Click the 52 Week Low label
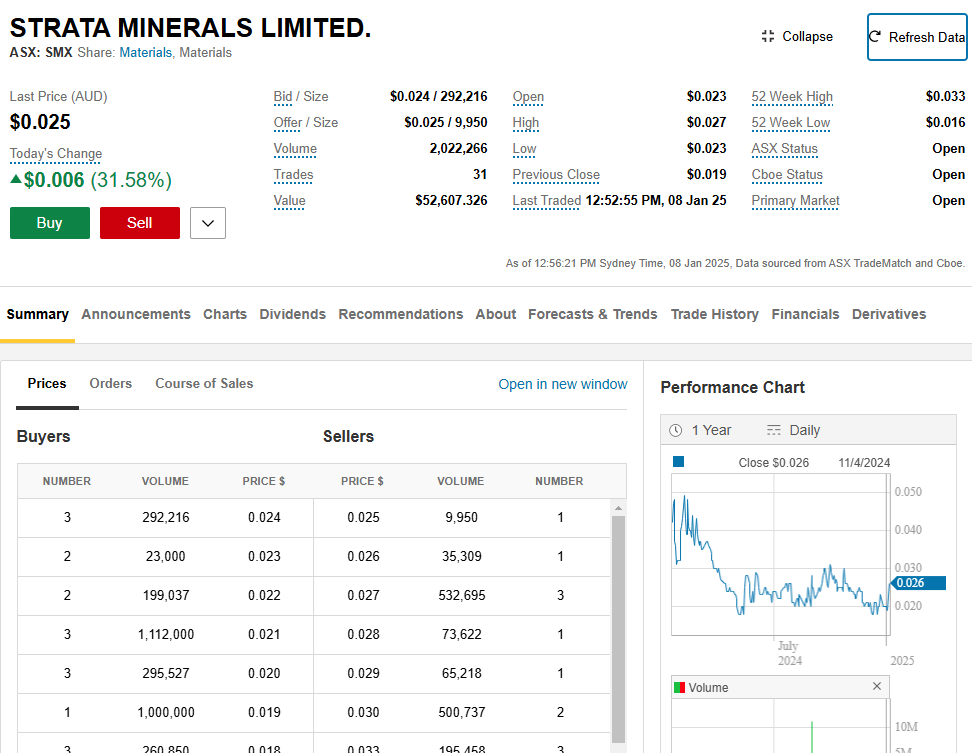This screenshot has height=753, width=972. click(791, 123)
